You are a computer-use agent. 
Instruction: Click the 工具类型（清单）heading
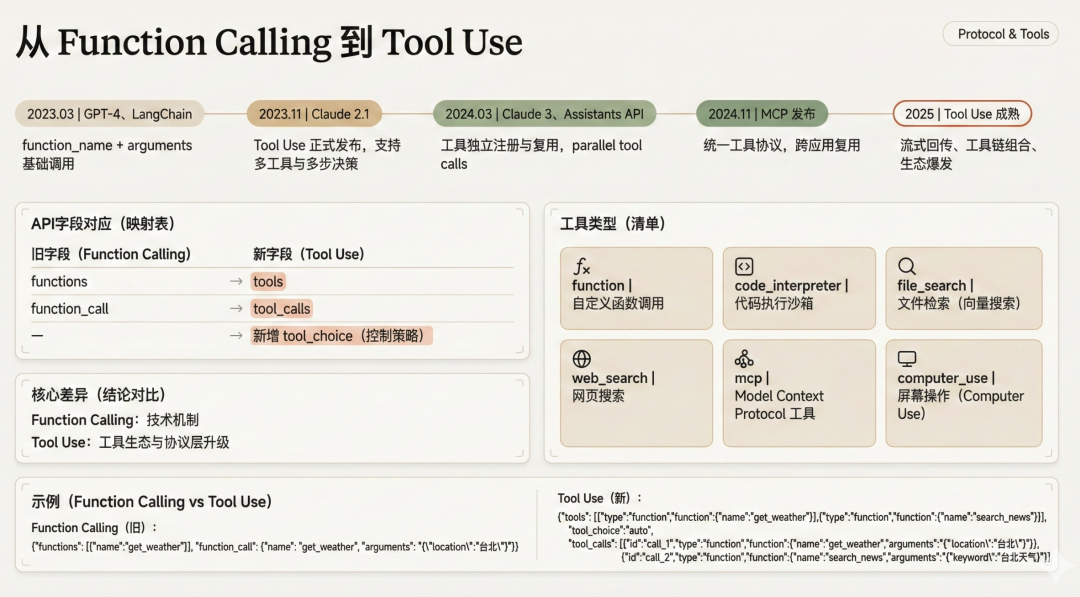pos(612,224)
